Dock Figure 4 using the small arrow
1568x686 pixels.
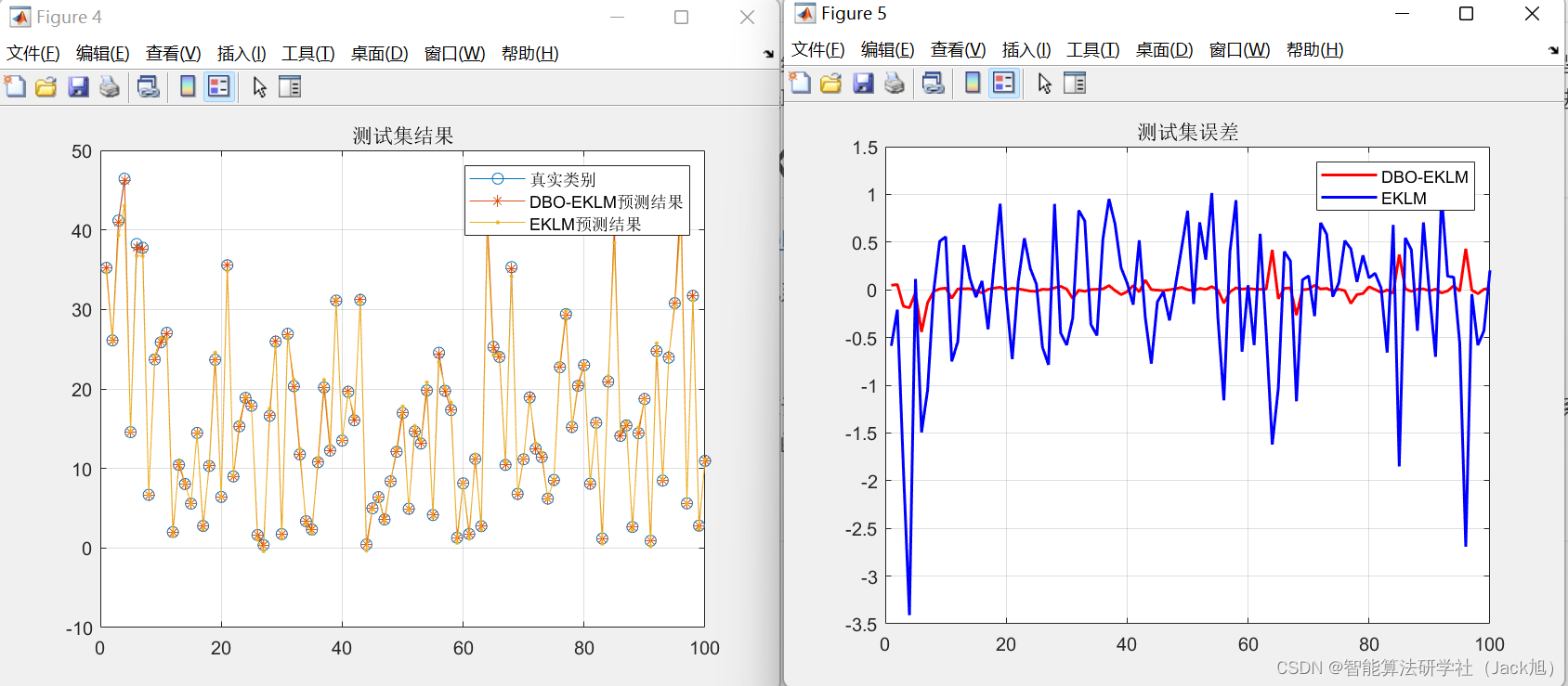768,54
